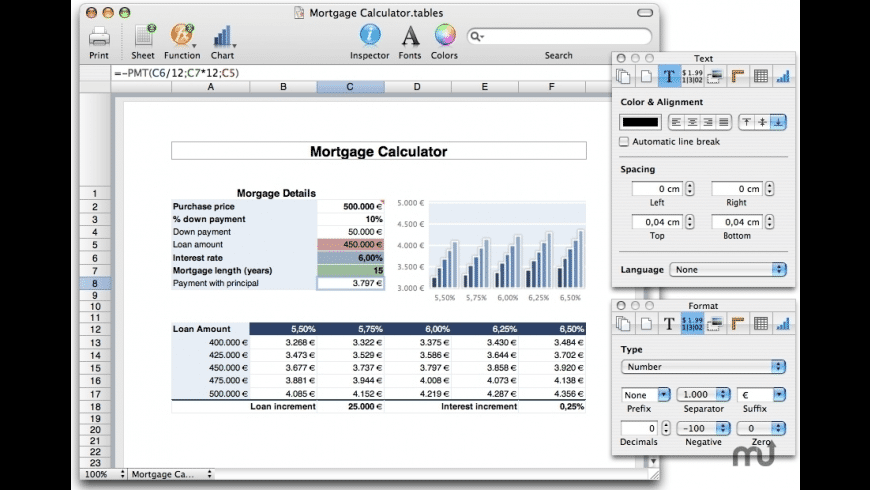Click the Mortgage Calculator title box
Screen dimensions: 870x490
click(x=379, y=151)
